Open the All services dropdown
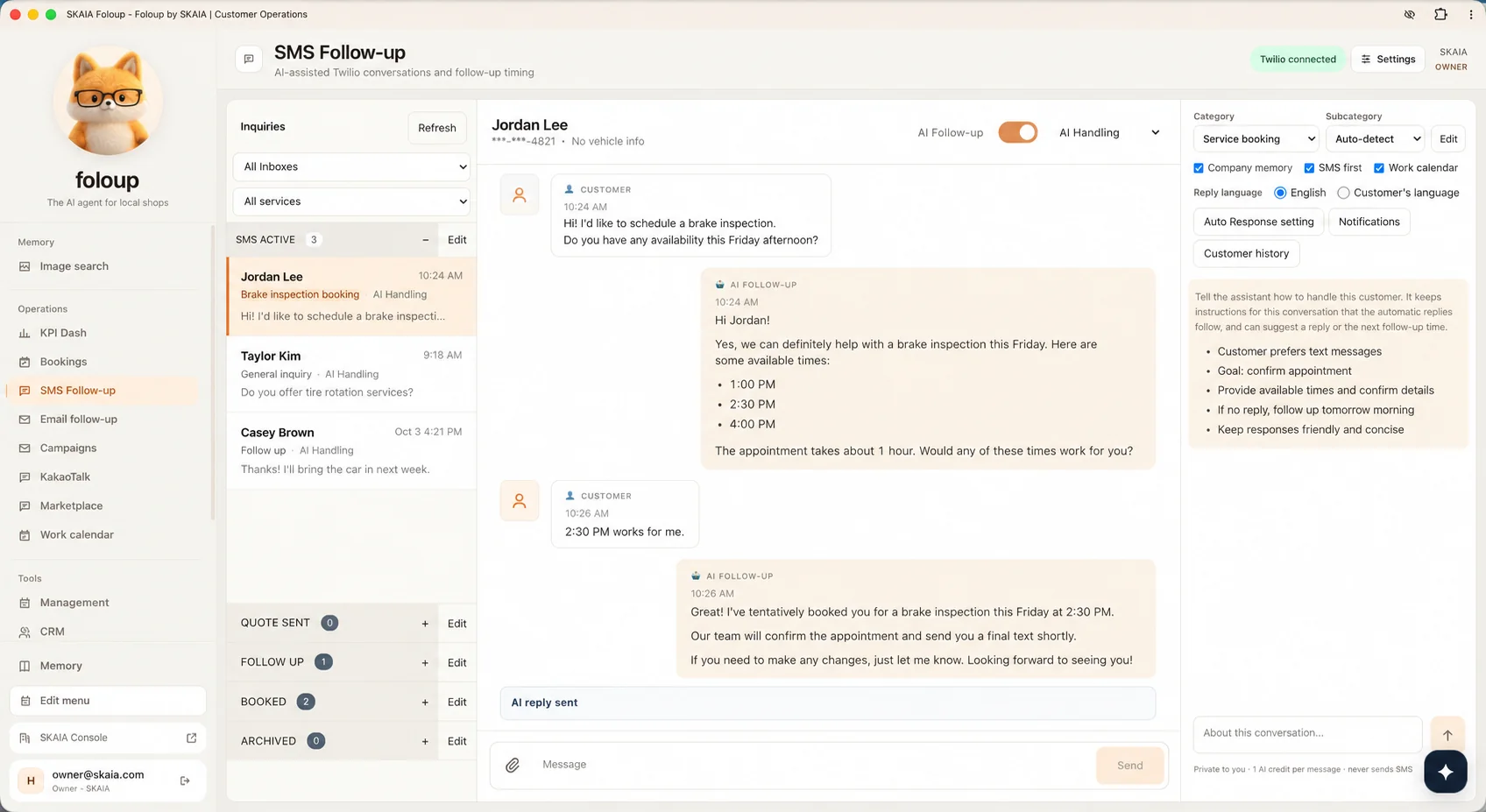This screenshot has height=812, width=1486. (351, 201)
